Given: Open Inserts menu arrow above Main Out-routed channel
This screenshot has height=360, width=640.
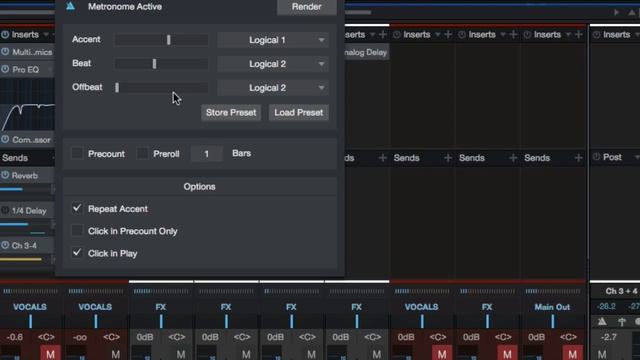Looking at the screenshot, I should (x=568, y=35).
